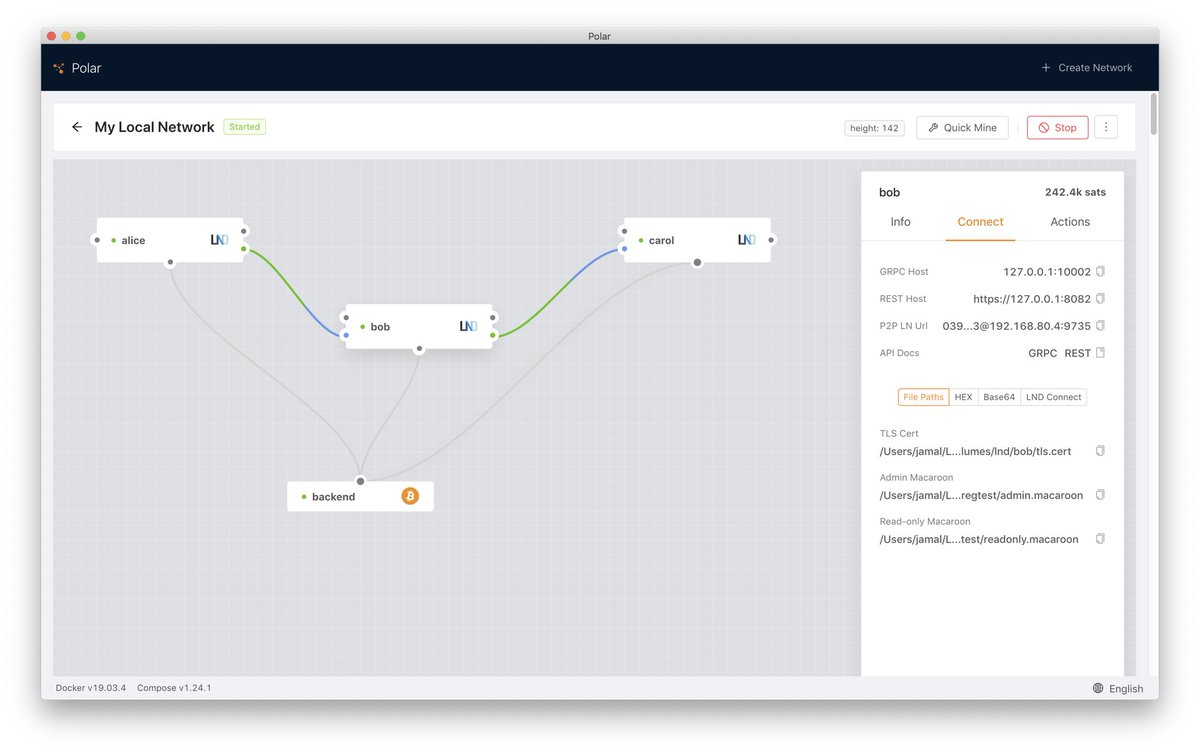Open REST API docs link
The height and width of the screenshot is (754, 1200).
coord(1078,353)
